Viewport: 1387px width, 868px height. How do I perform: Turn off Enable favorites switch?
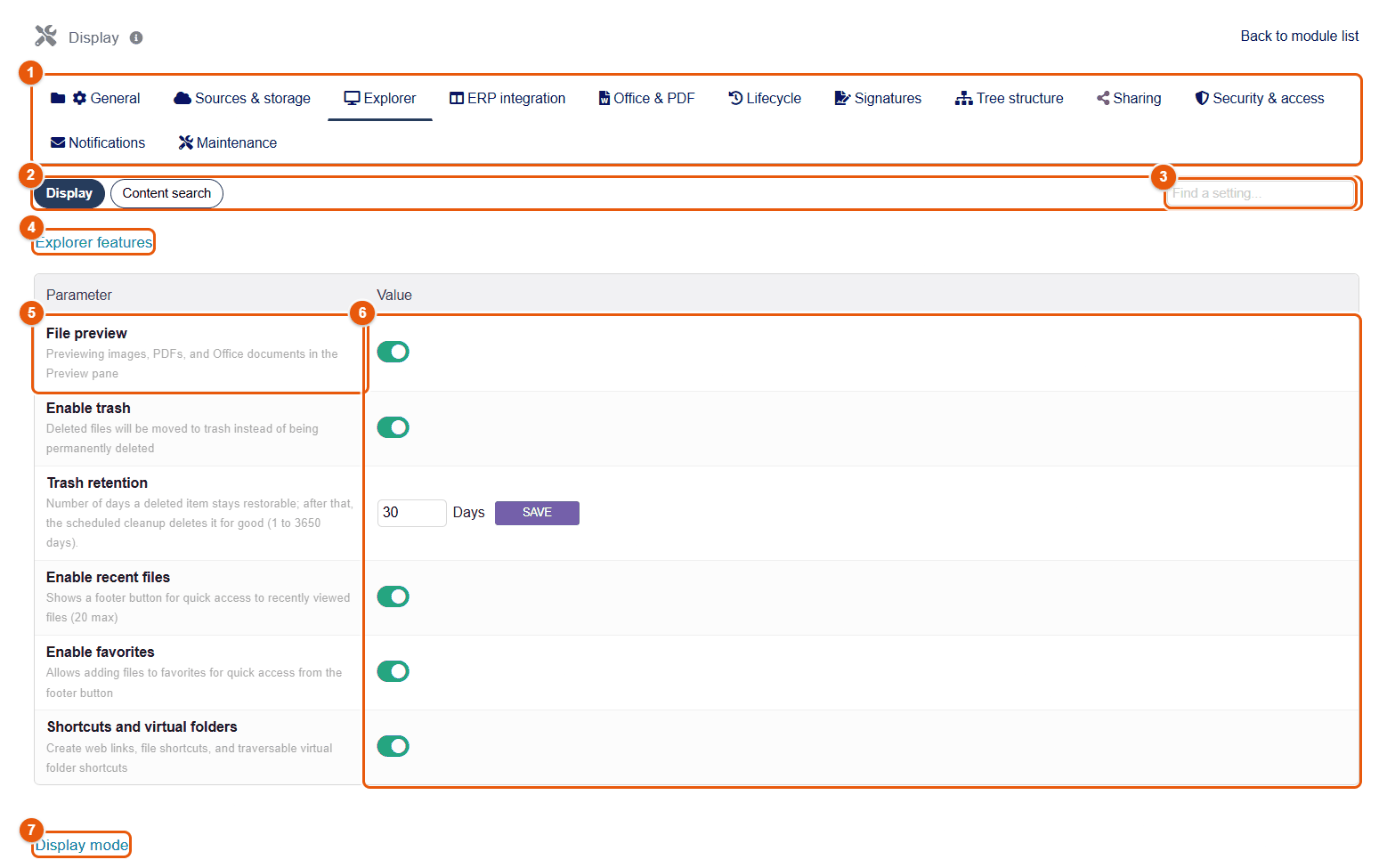pyautogui.click(x=393, y=671)
